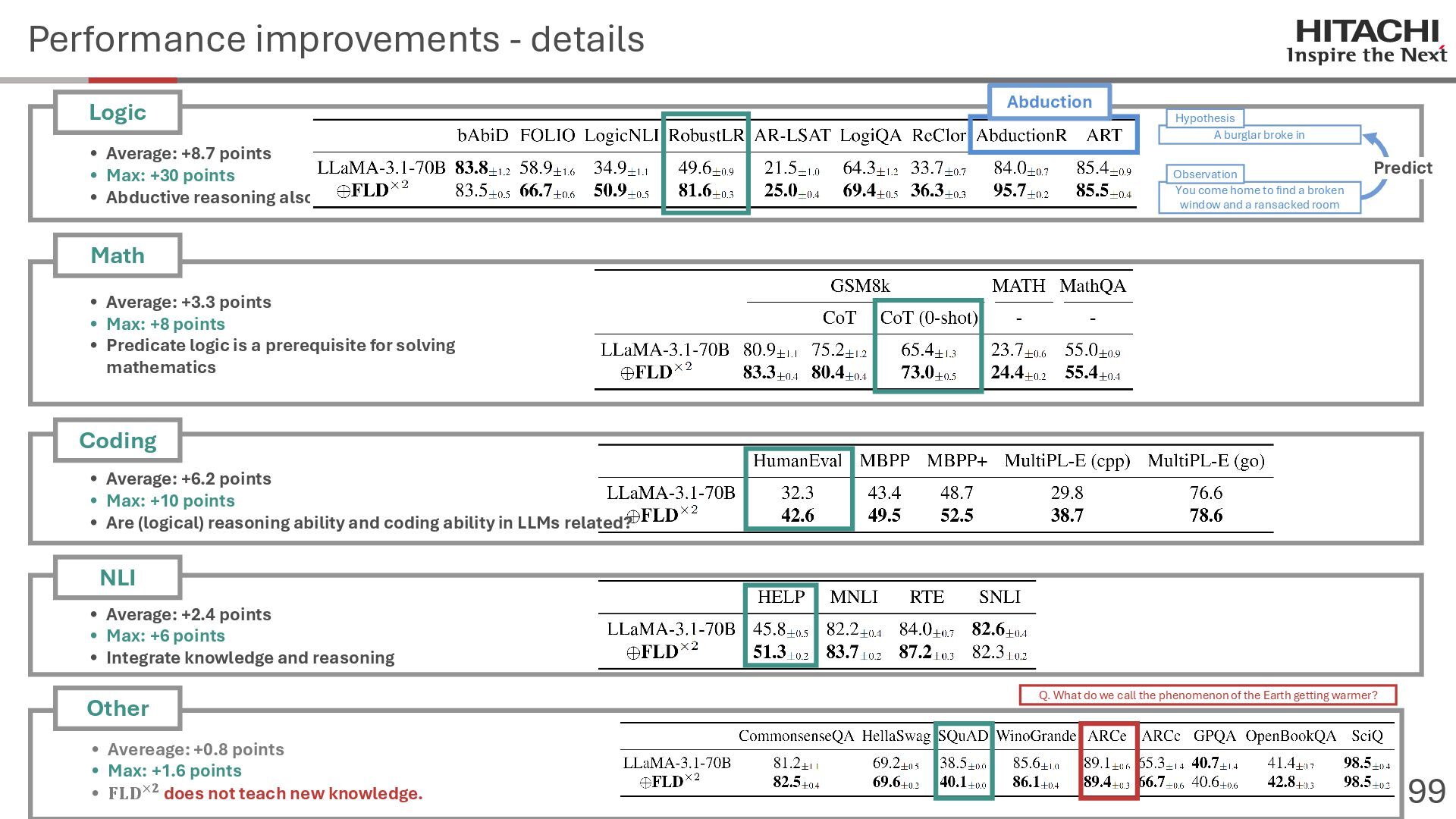Click the HELP column header
Viewport: 1456px width, 819px height.
click(x=780, y=598)
